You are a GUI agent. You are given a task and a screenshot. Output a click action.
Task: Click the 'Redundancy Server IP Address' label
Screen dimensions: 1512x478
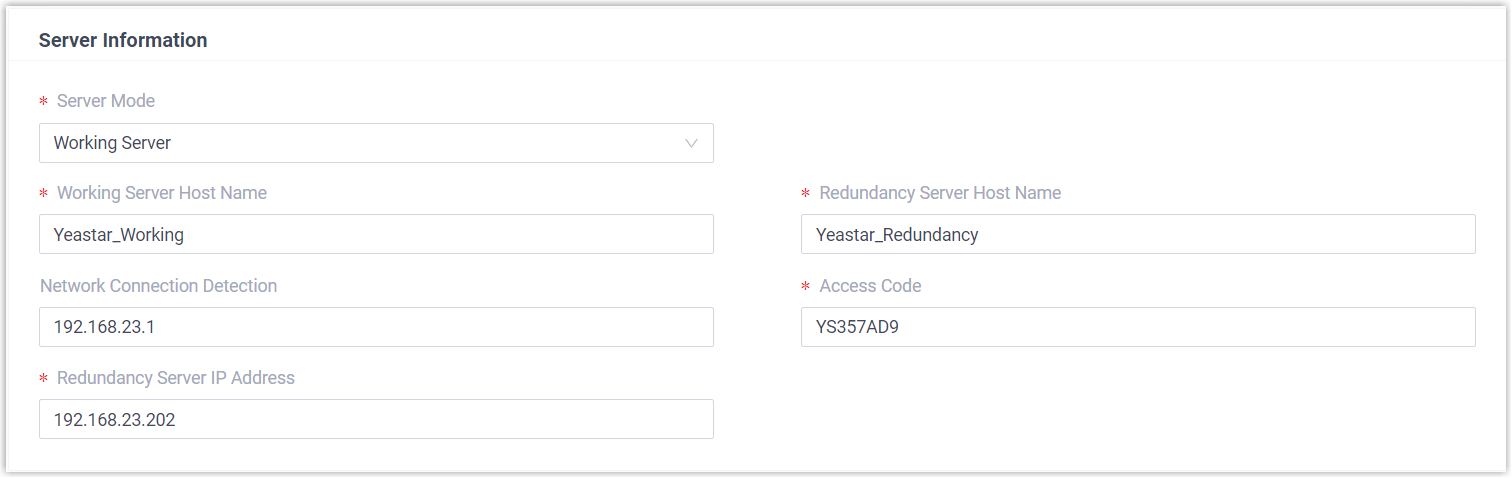[x=176, y=378]
